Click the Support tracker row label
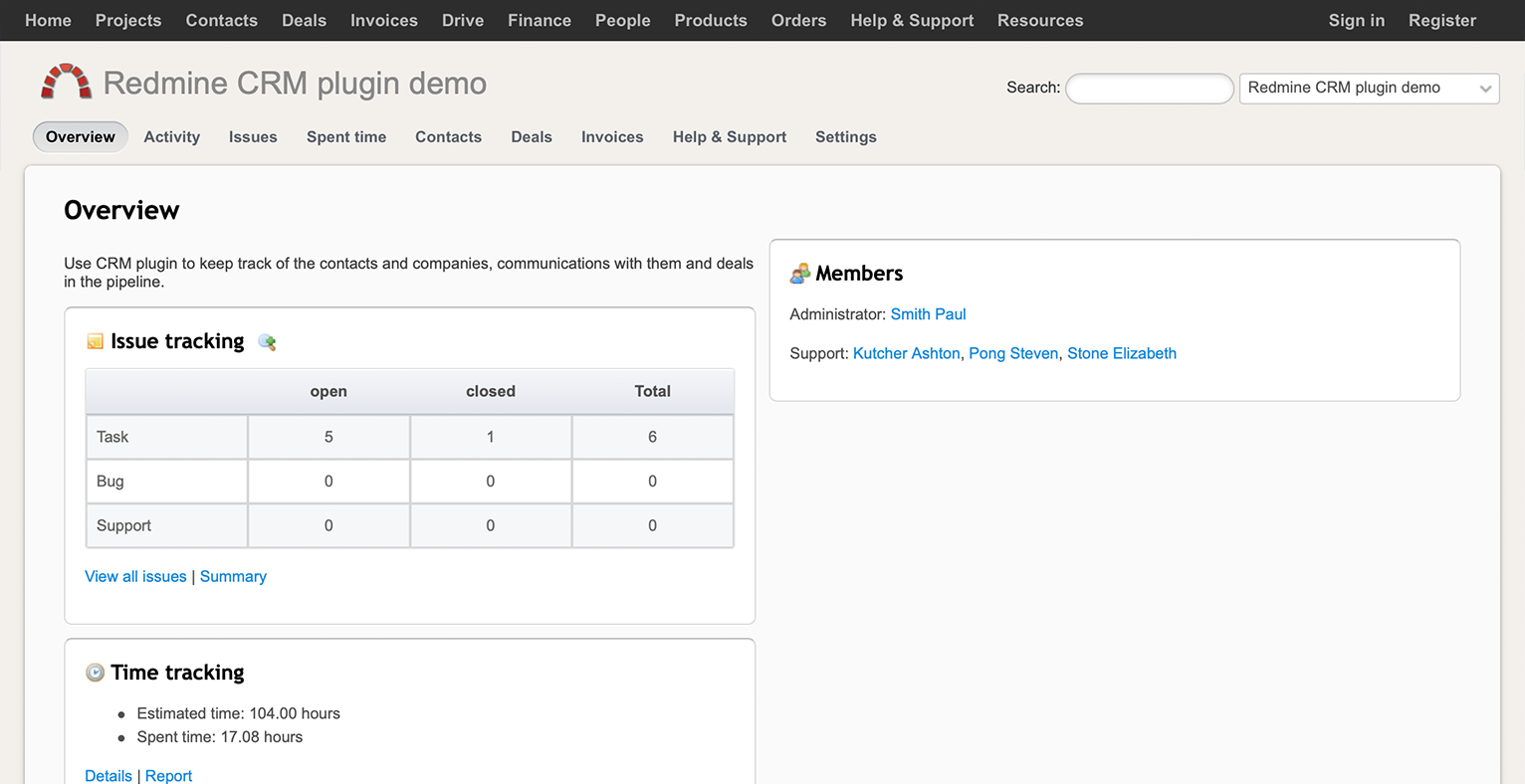The image size is (1525, 784). (123, 526)
